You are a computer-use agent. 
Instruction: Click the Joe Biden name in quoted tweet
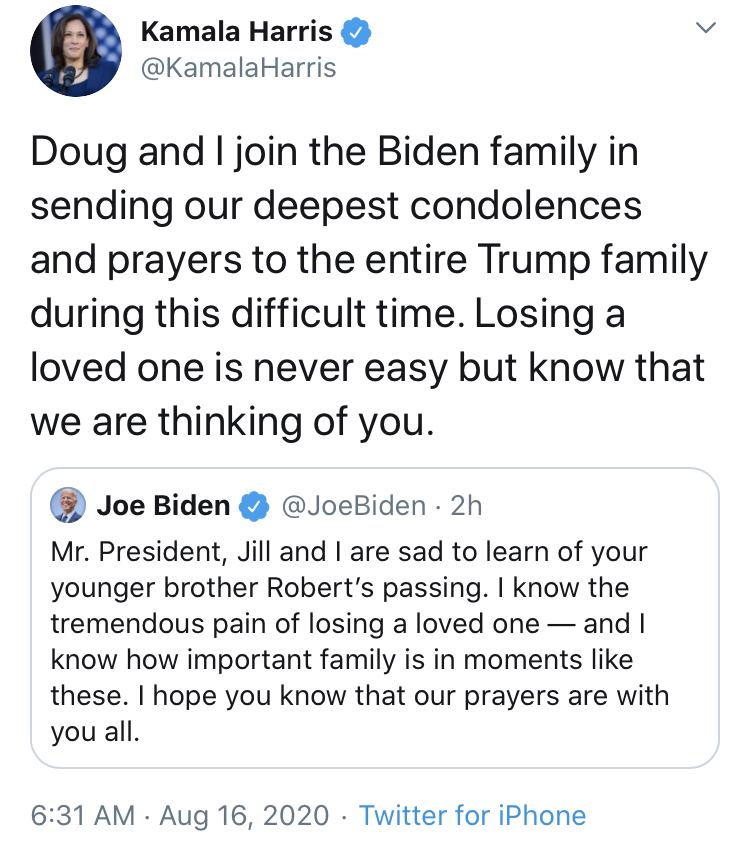click(x=163, y=506)
